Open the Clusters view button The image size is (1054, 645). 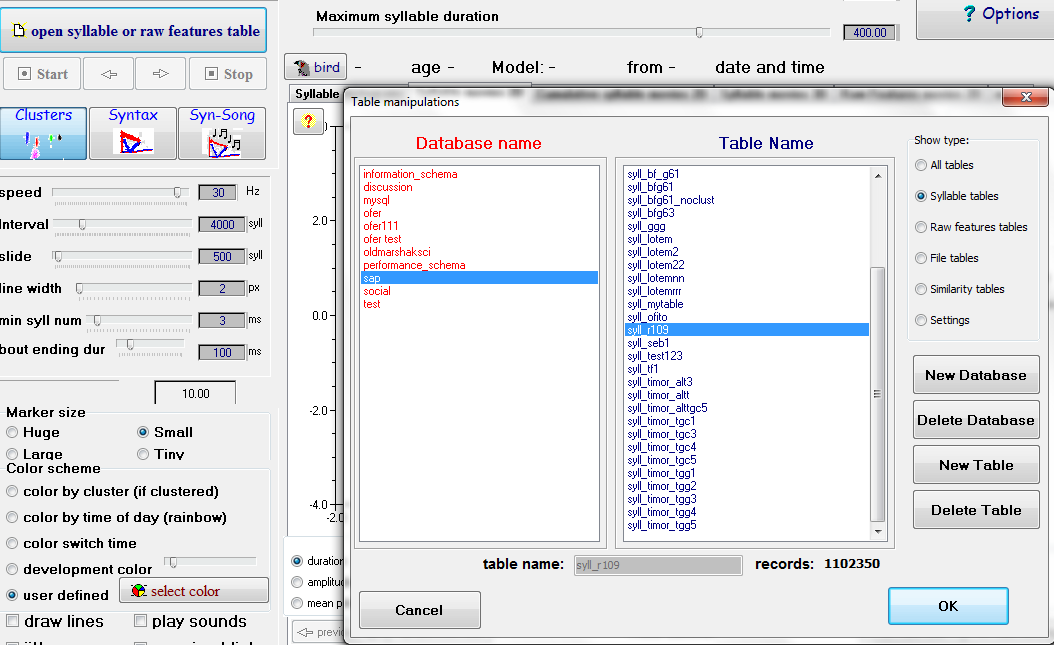43,134
